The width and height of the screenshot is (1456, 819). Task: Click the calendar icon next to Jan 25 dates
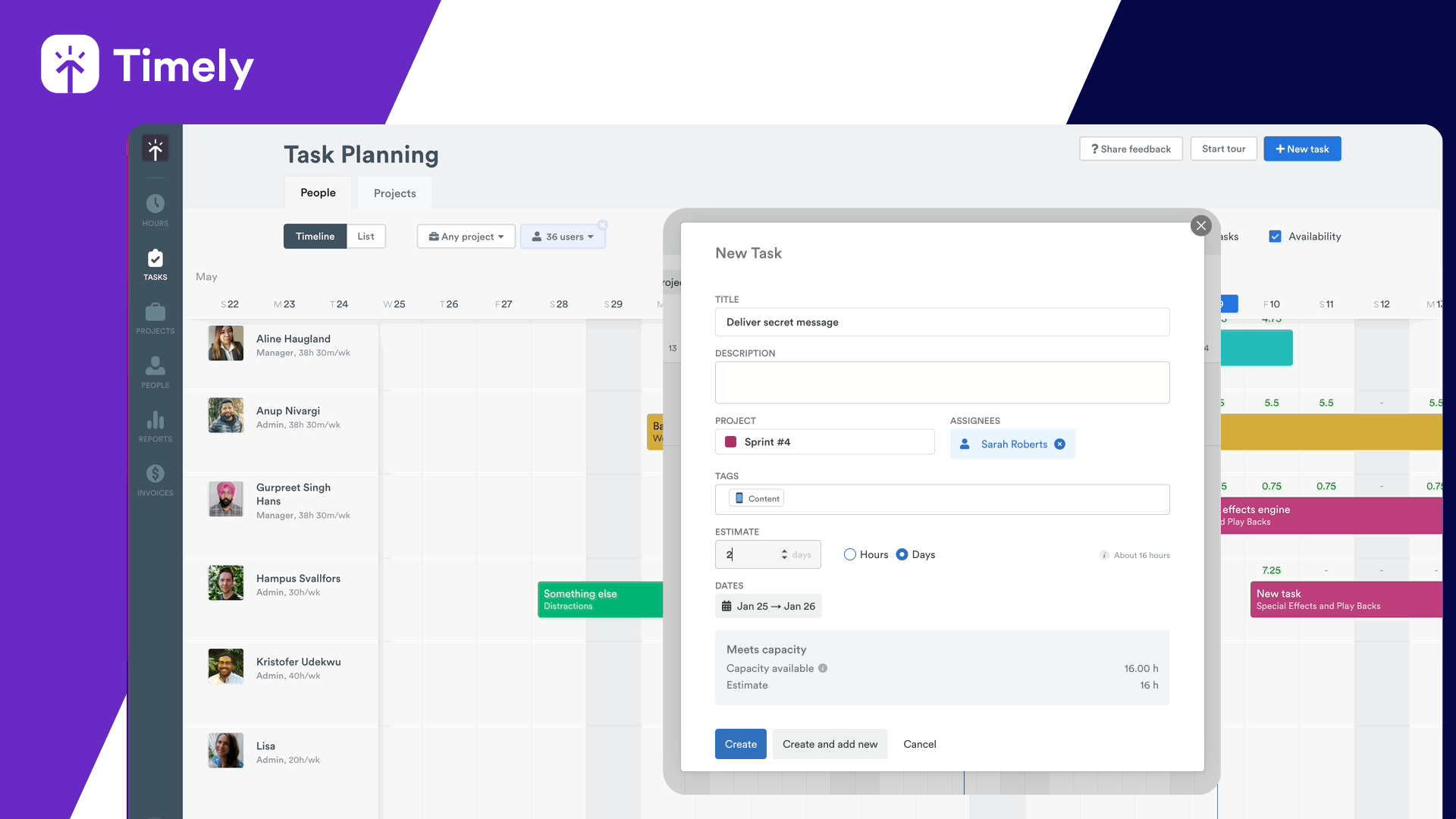727,606
